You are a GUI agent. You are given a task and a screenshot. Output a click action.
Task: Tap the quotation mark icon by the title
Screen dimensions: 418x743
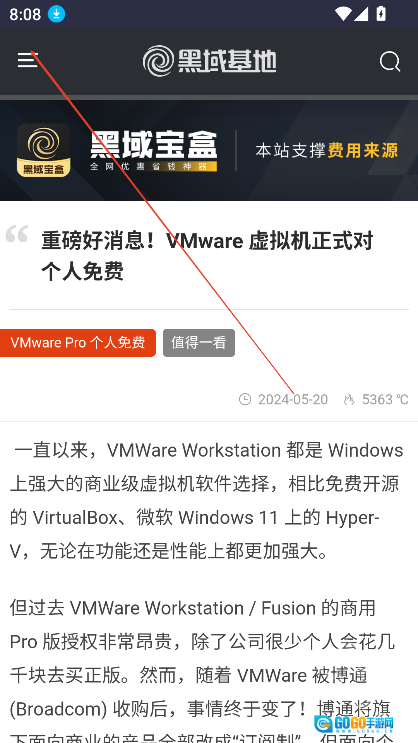[17, 235]
